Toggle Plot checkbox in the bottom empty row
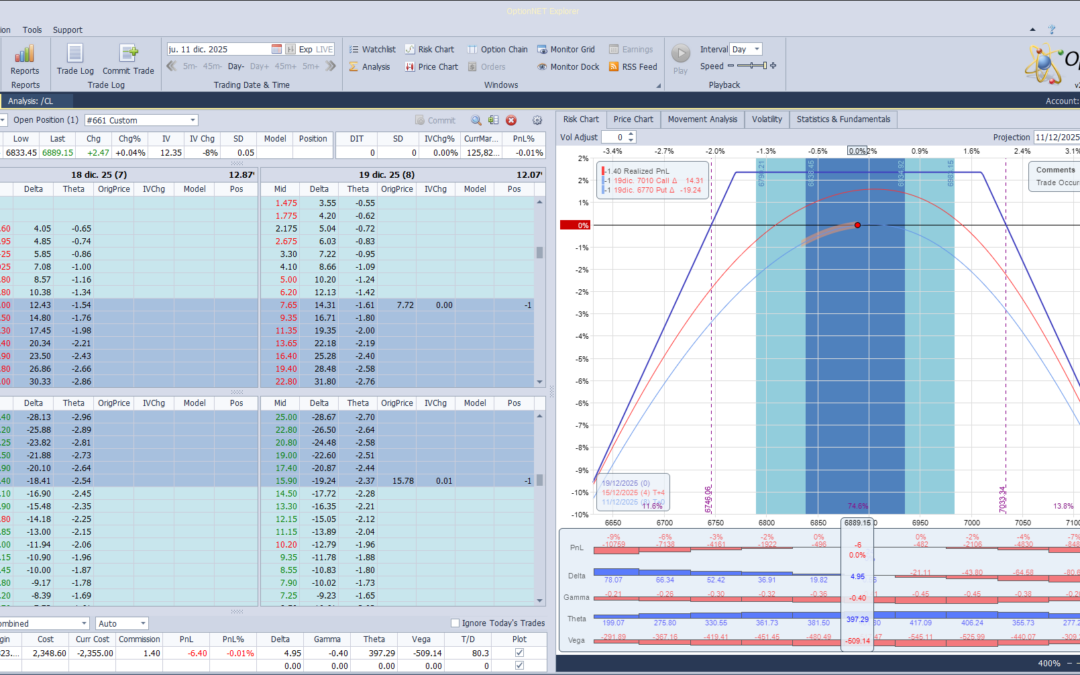The image size is (1080, 675). click(519, 666)
